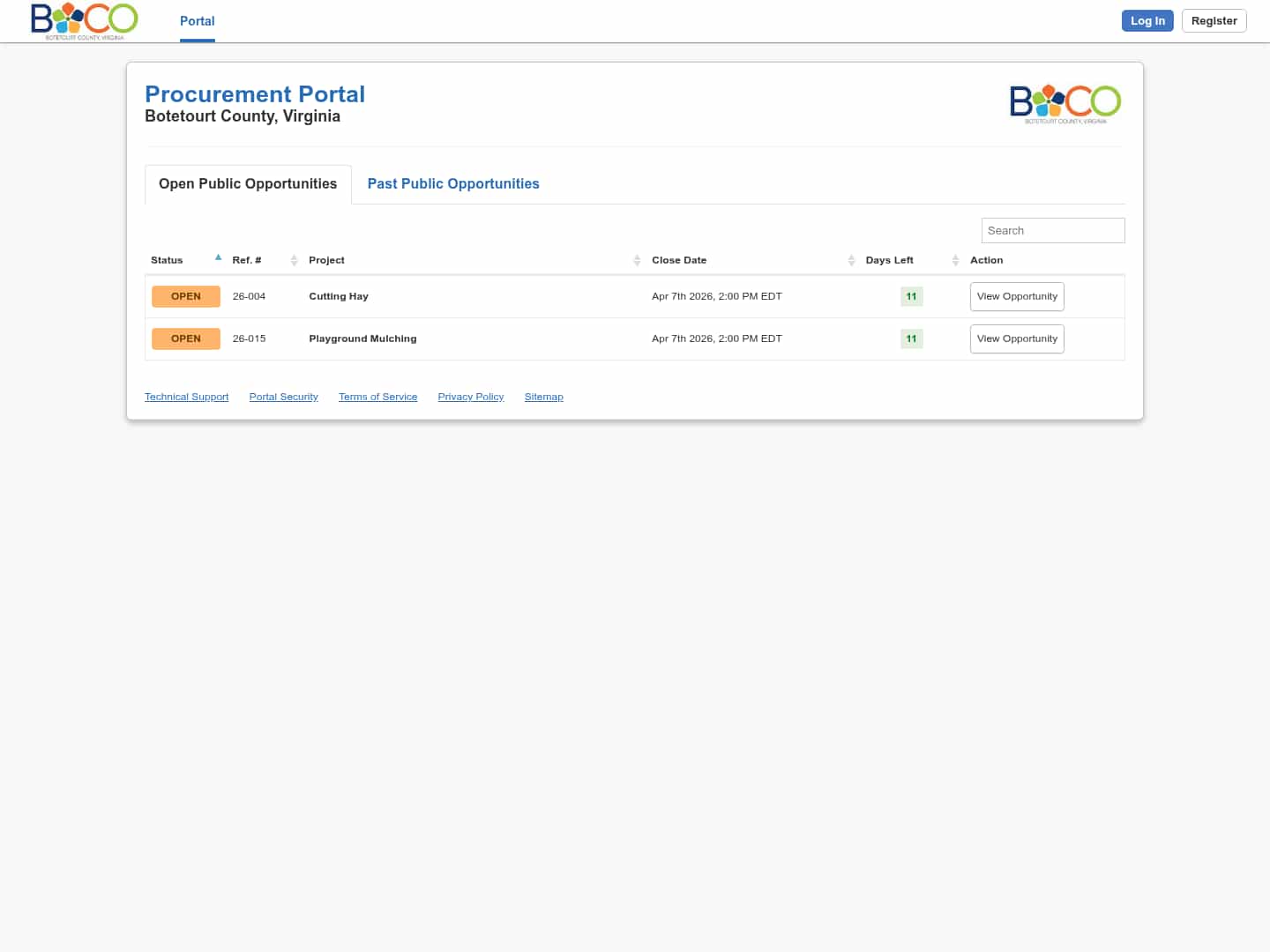Click the OPEN badge on the Playground Mulching row
1270x952 pixels.
pyautogui.click(x=185, y=338)
